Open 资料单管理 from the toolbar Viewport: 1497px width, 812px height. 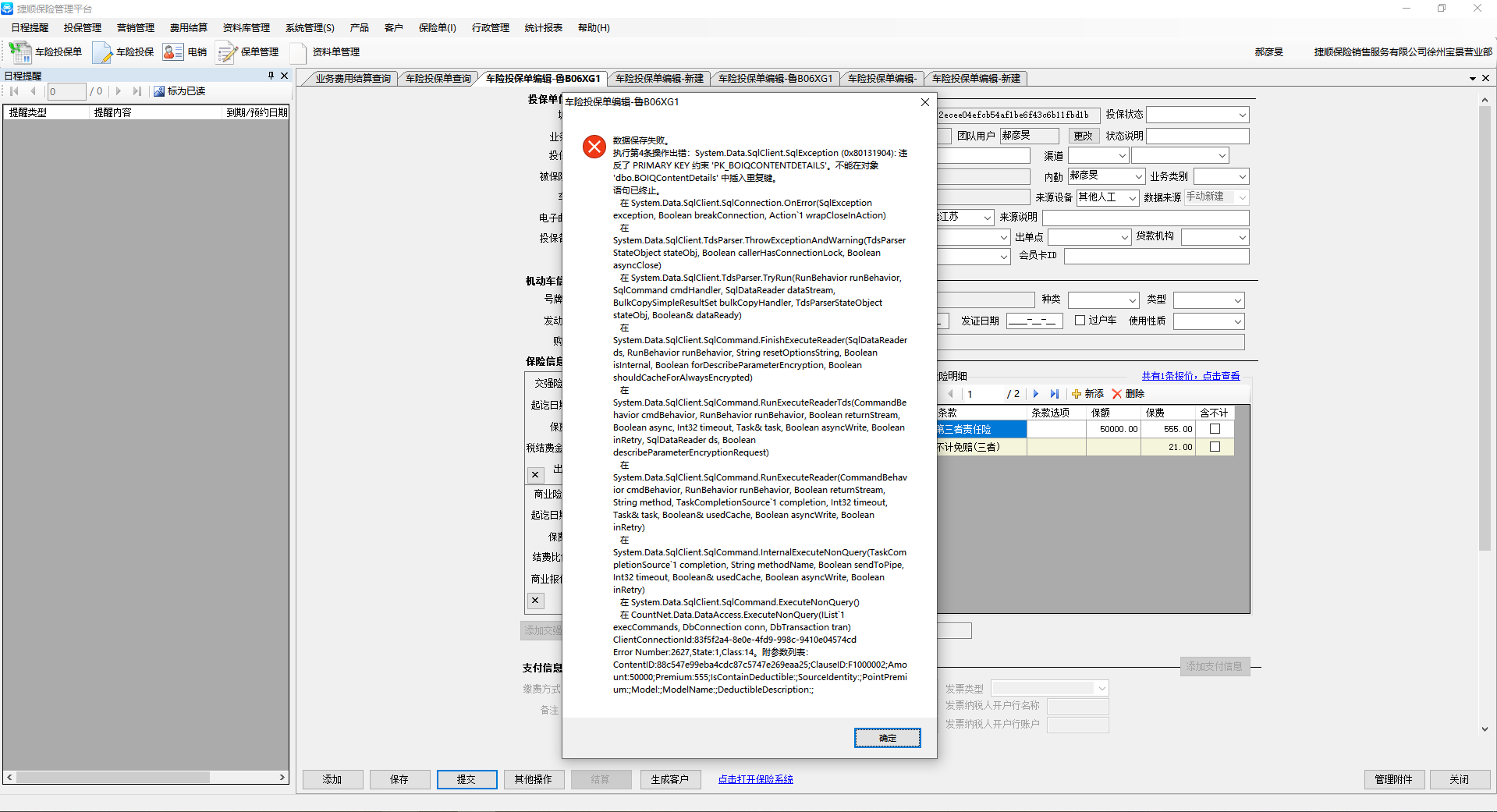coord(298,52)
